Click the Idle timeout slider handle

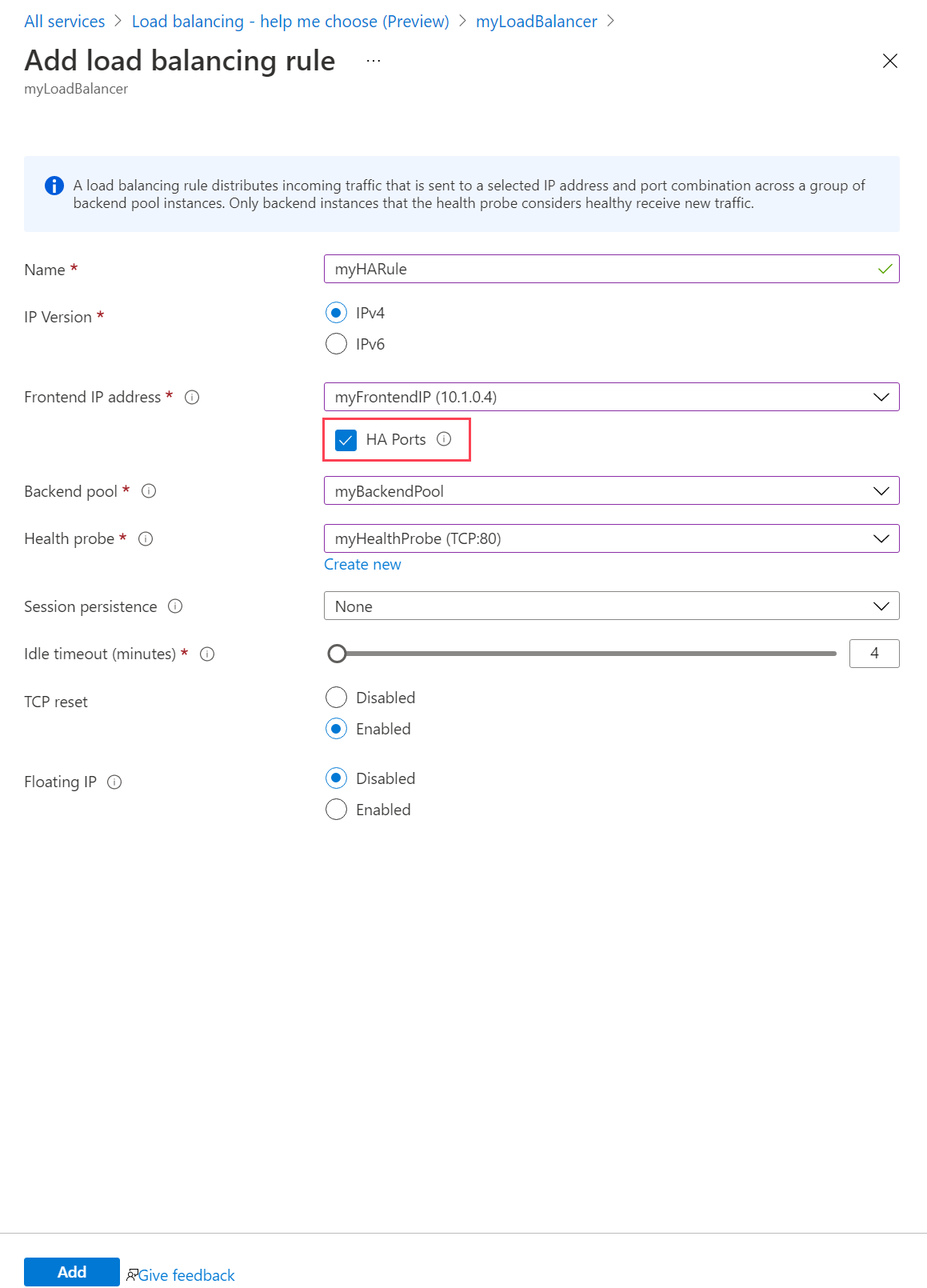click(338, 654)
